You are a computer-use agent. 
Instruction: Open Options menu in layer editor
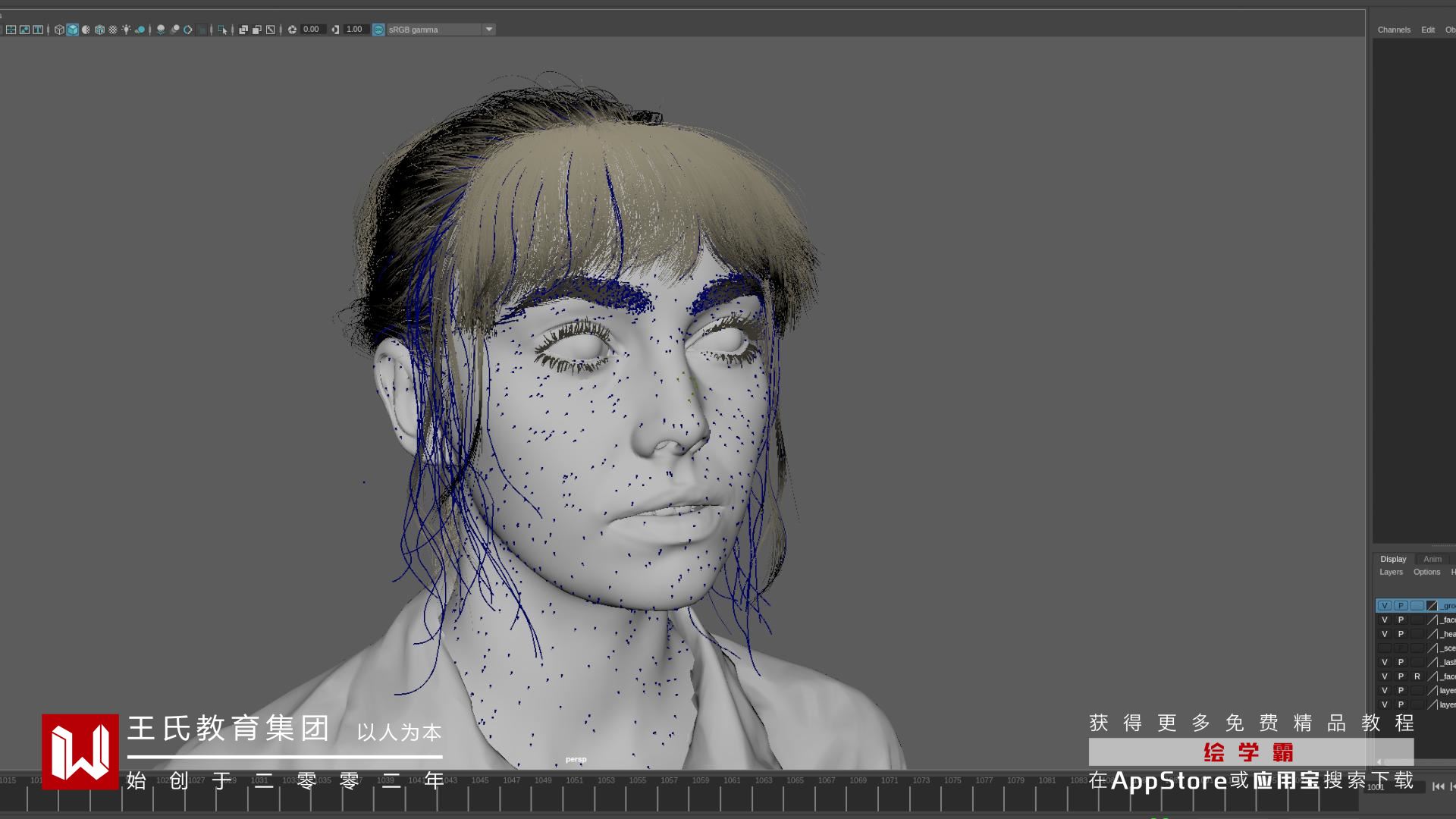click(1426, 572)
